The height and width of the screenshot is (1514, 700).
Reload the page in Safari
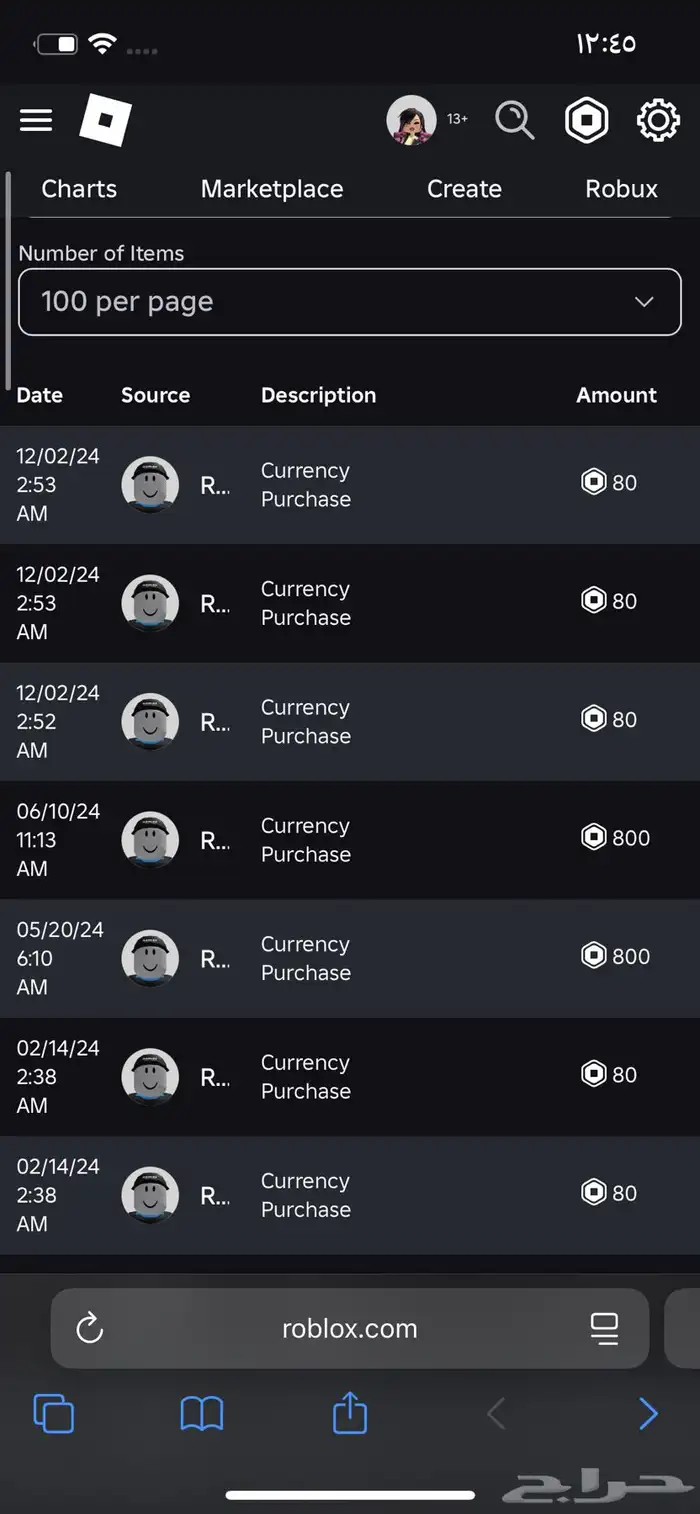(89, 1328)
